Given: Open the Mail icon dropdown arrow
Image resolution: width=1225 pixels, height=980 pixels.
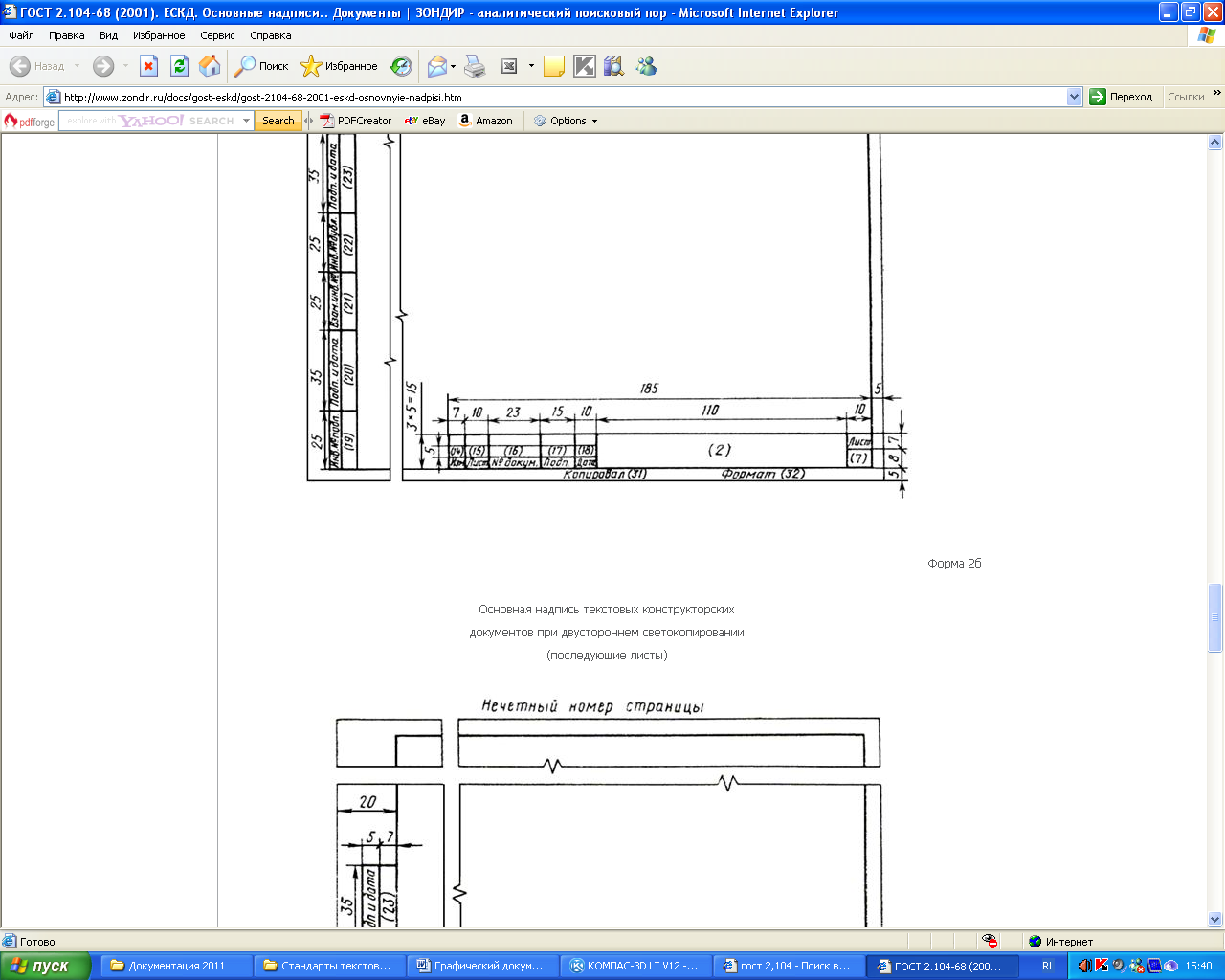Looking at the screenshot, I should point(454,66).
